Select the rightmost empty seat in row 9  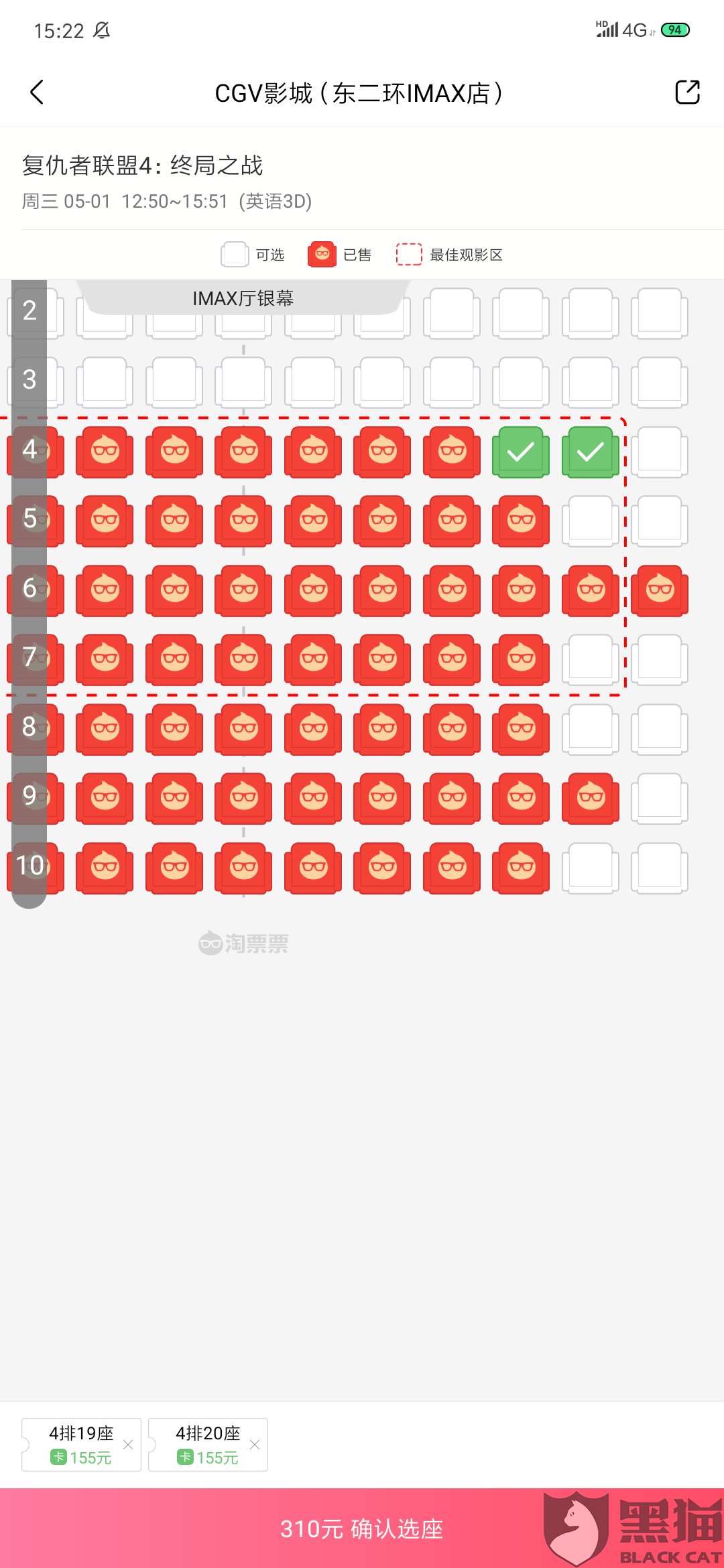[660, 798]
